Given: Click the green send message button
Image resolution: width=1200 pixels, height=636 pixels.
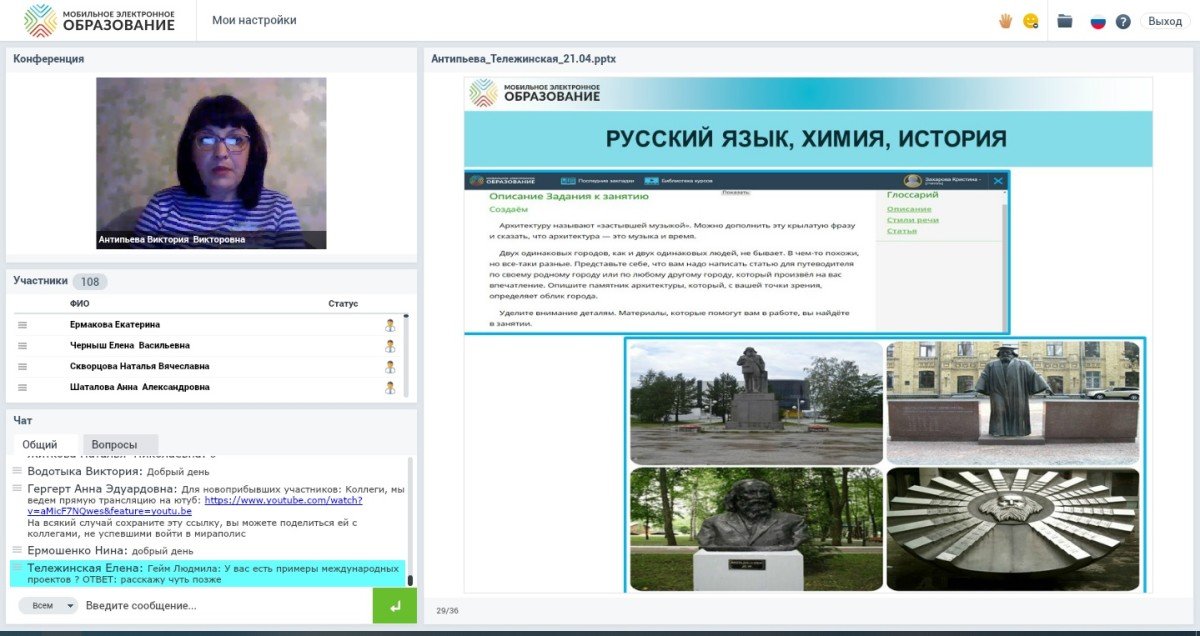Looking at the screenshot, I should [395, 606].
